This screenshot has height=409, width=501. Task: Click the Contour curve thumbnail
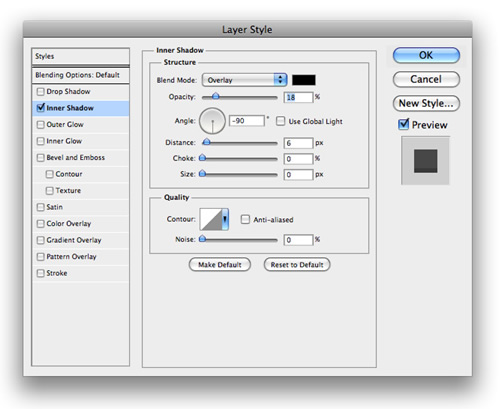point(211,219)
